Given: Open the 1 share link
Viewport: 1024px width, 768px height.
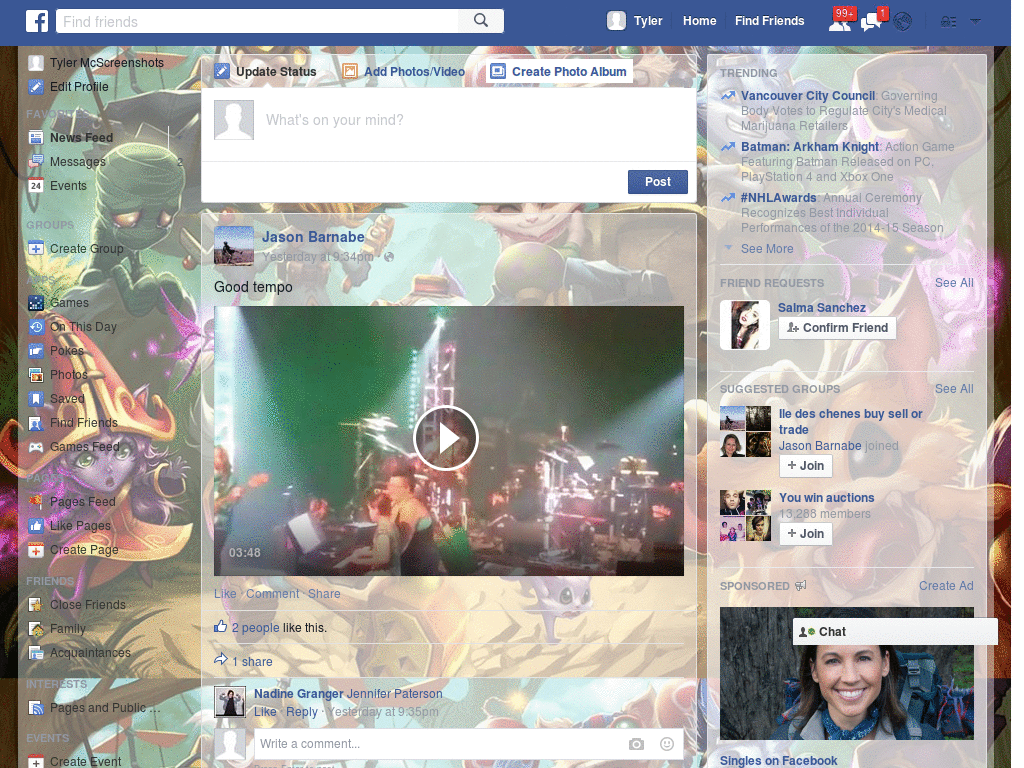Looking at the screenshot, I should coord(252,662).
